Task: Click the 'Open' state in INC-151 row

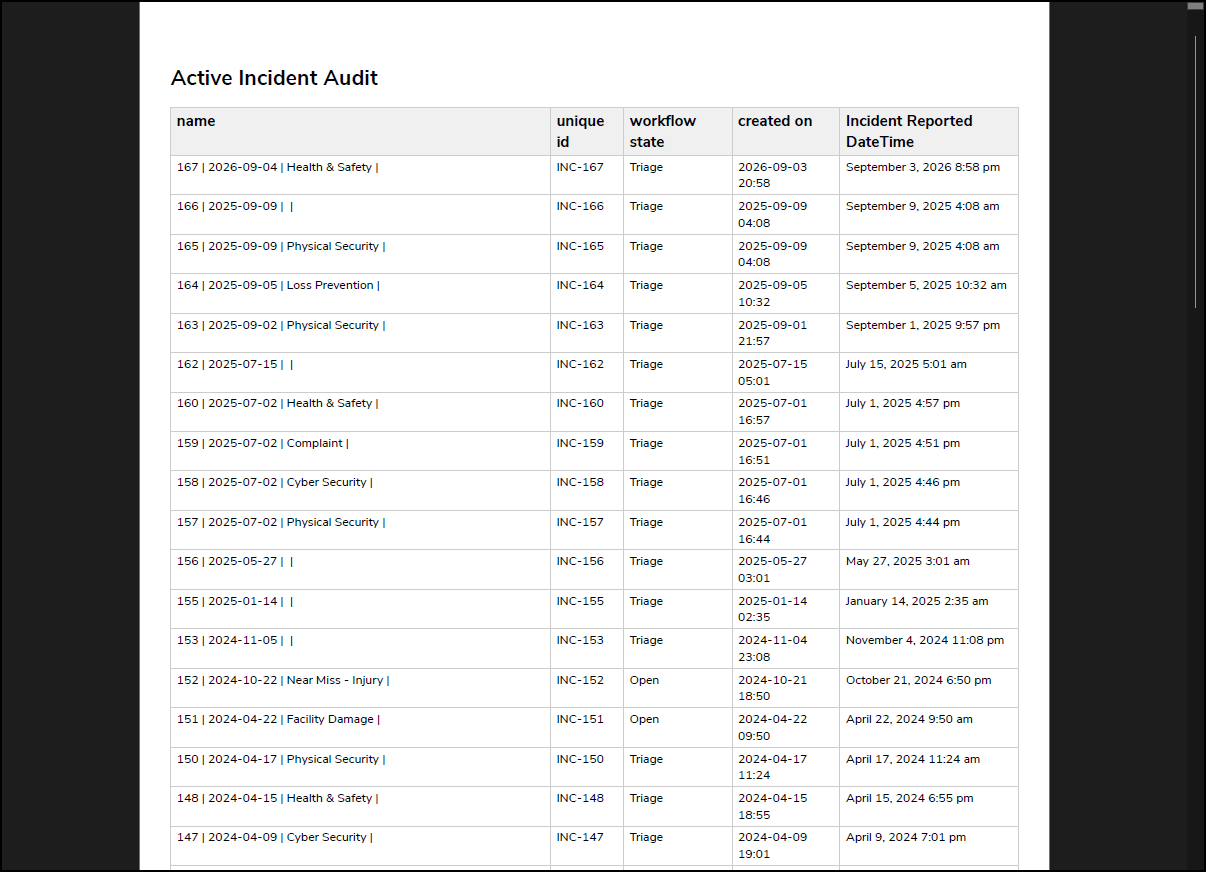Action: (x=678, y=728)
